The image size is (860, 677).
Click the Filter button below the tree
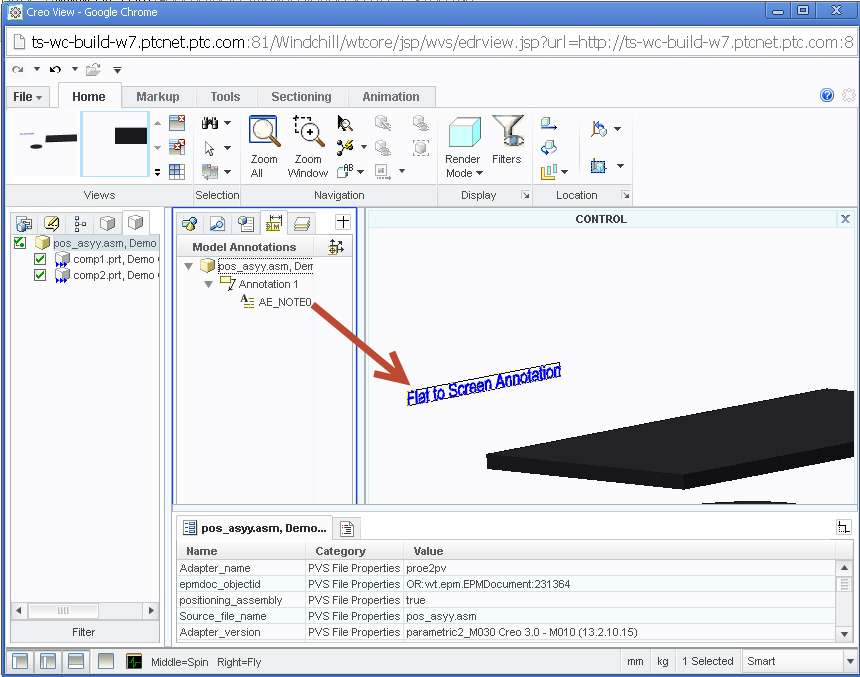(84, 632)
